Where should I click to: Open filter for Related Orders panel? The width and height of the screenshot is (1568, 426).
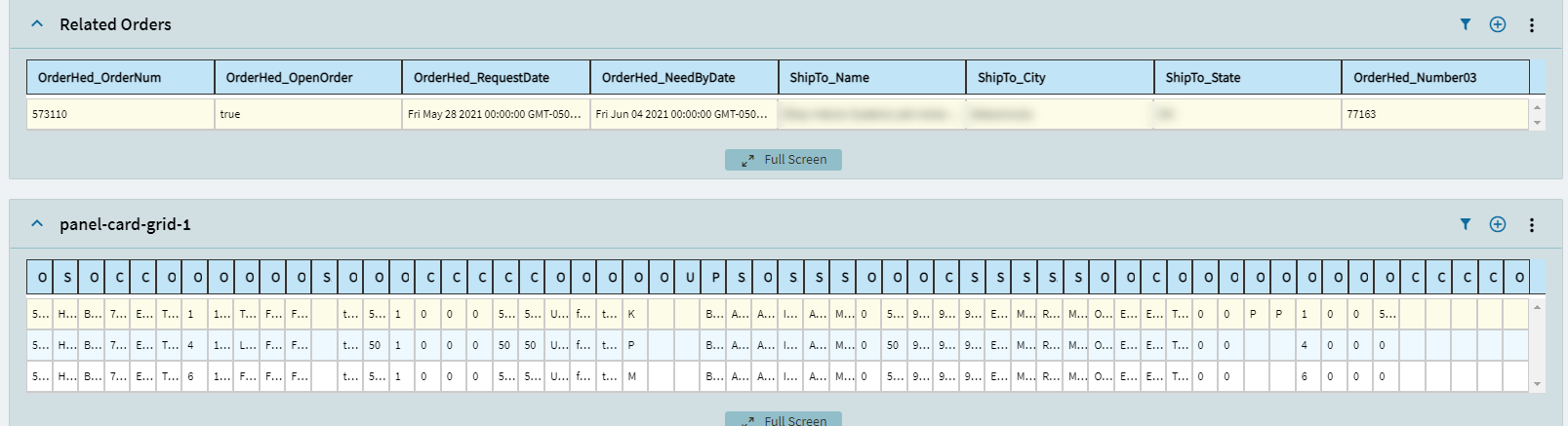pos(1465,24)
